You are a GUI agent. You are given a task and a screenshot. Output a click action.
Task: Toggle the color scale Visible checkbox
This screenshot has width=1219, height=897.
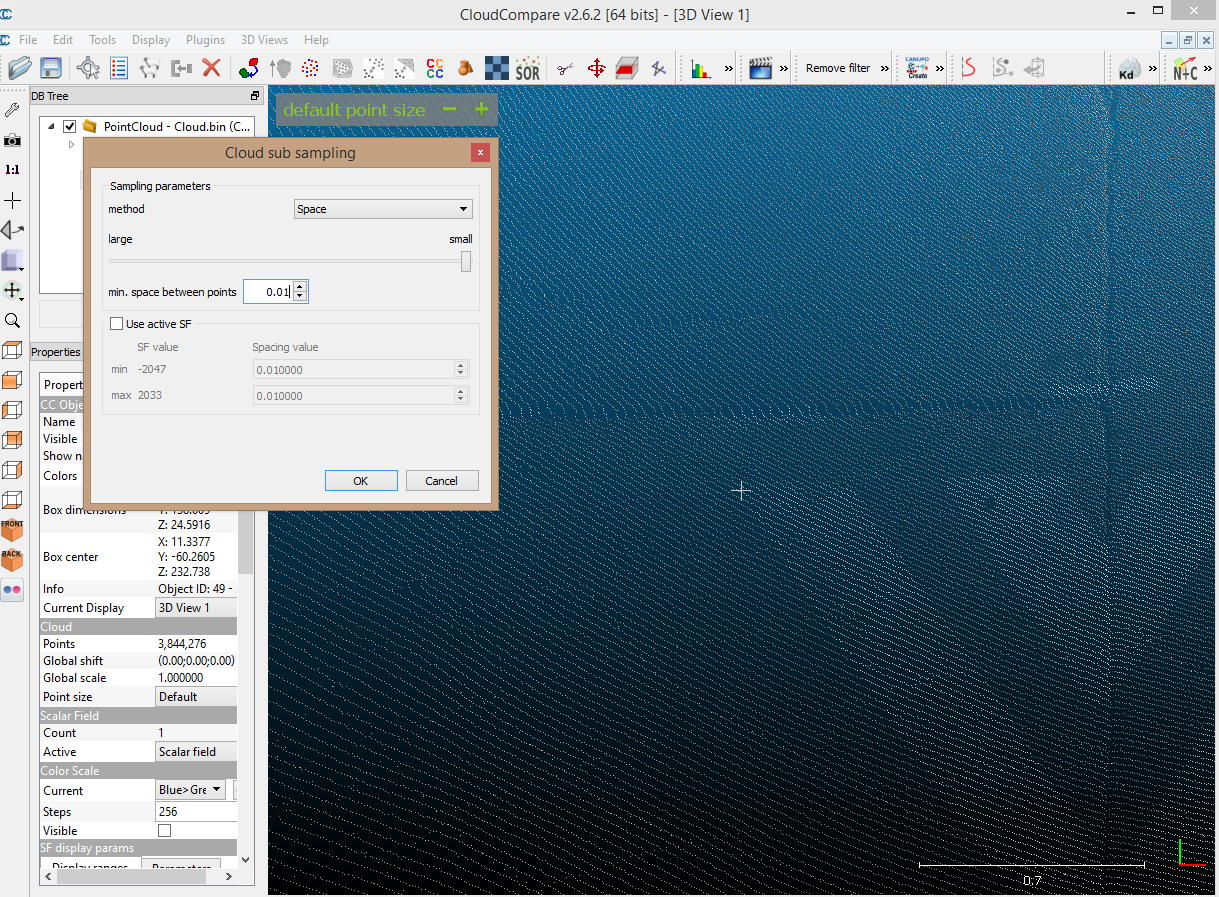pos(165,831)
